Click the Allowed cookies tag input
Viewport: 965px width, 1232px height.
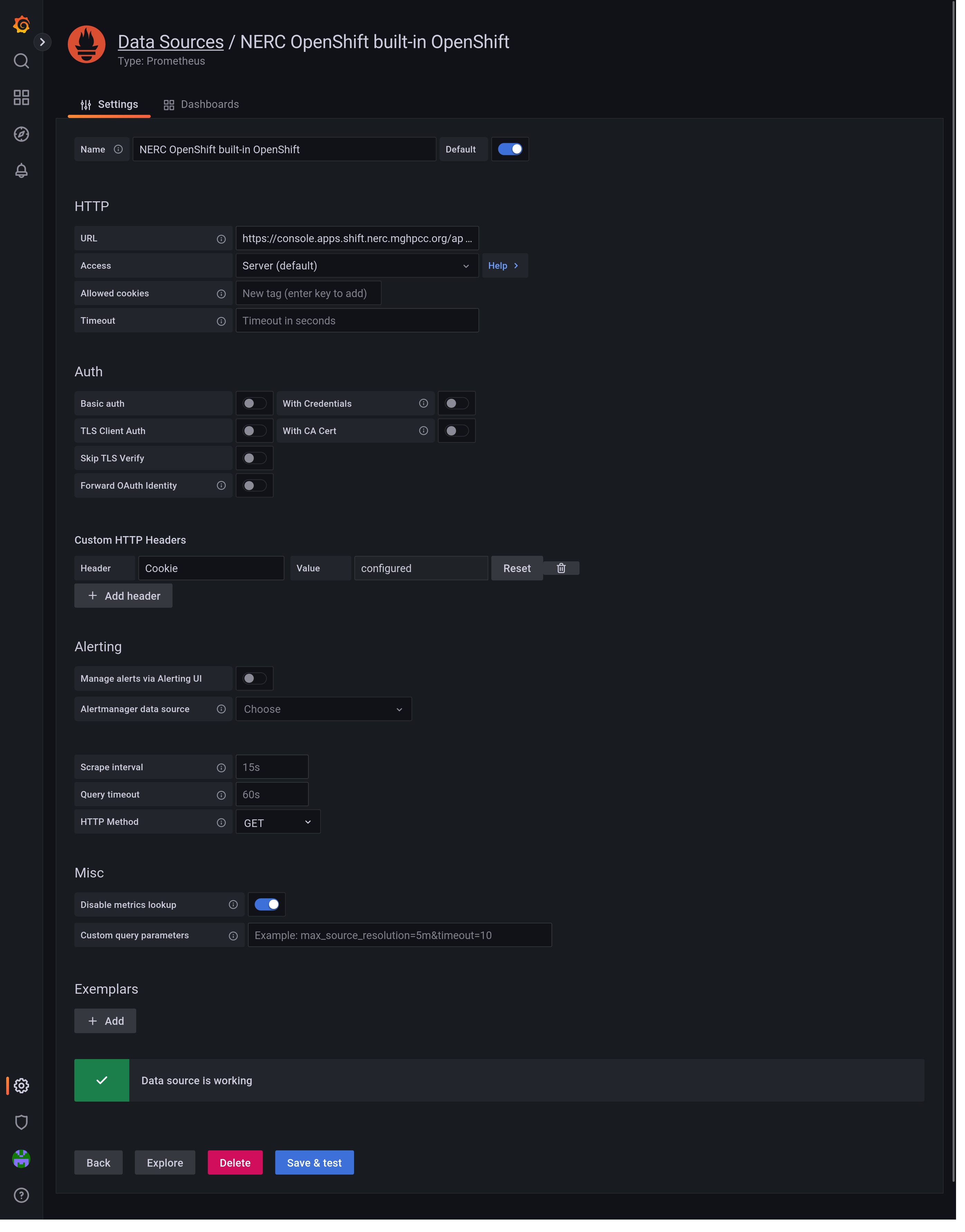(x=311, y=296)
